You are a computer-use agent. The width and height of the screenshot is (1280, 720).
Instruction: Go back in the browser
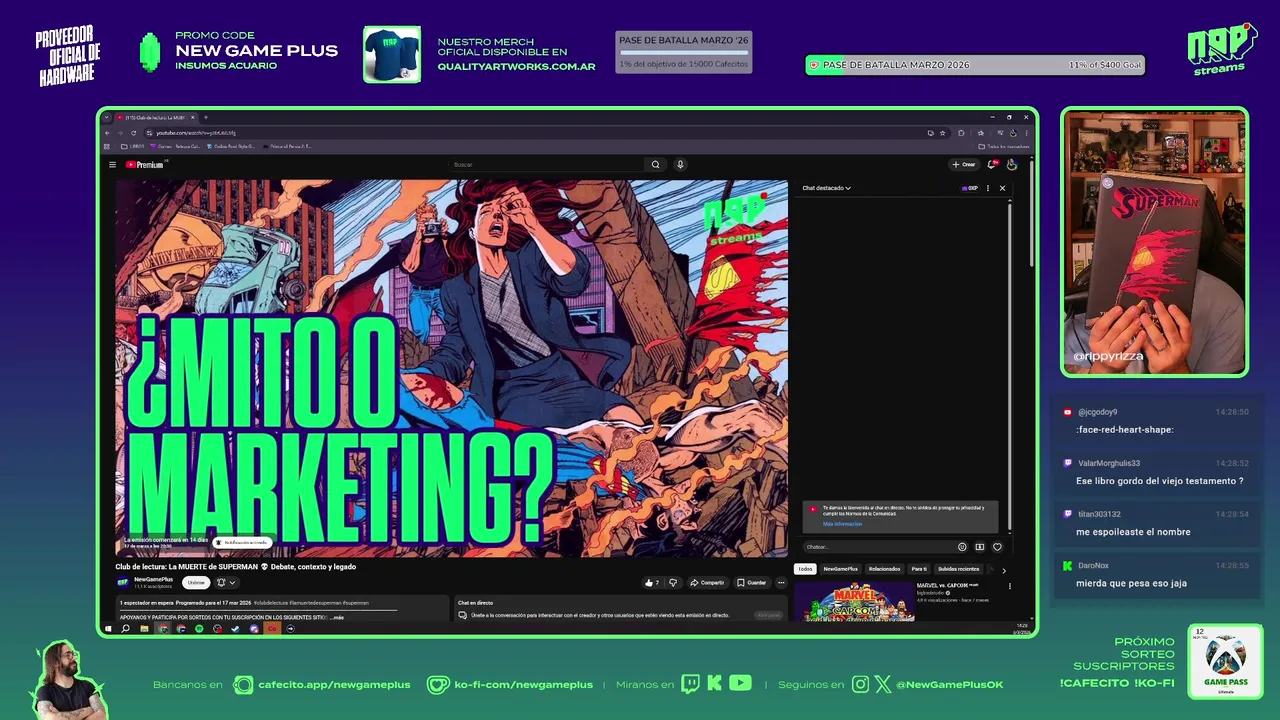coord(107,133)
